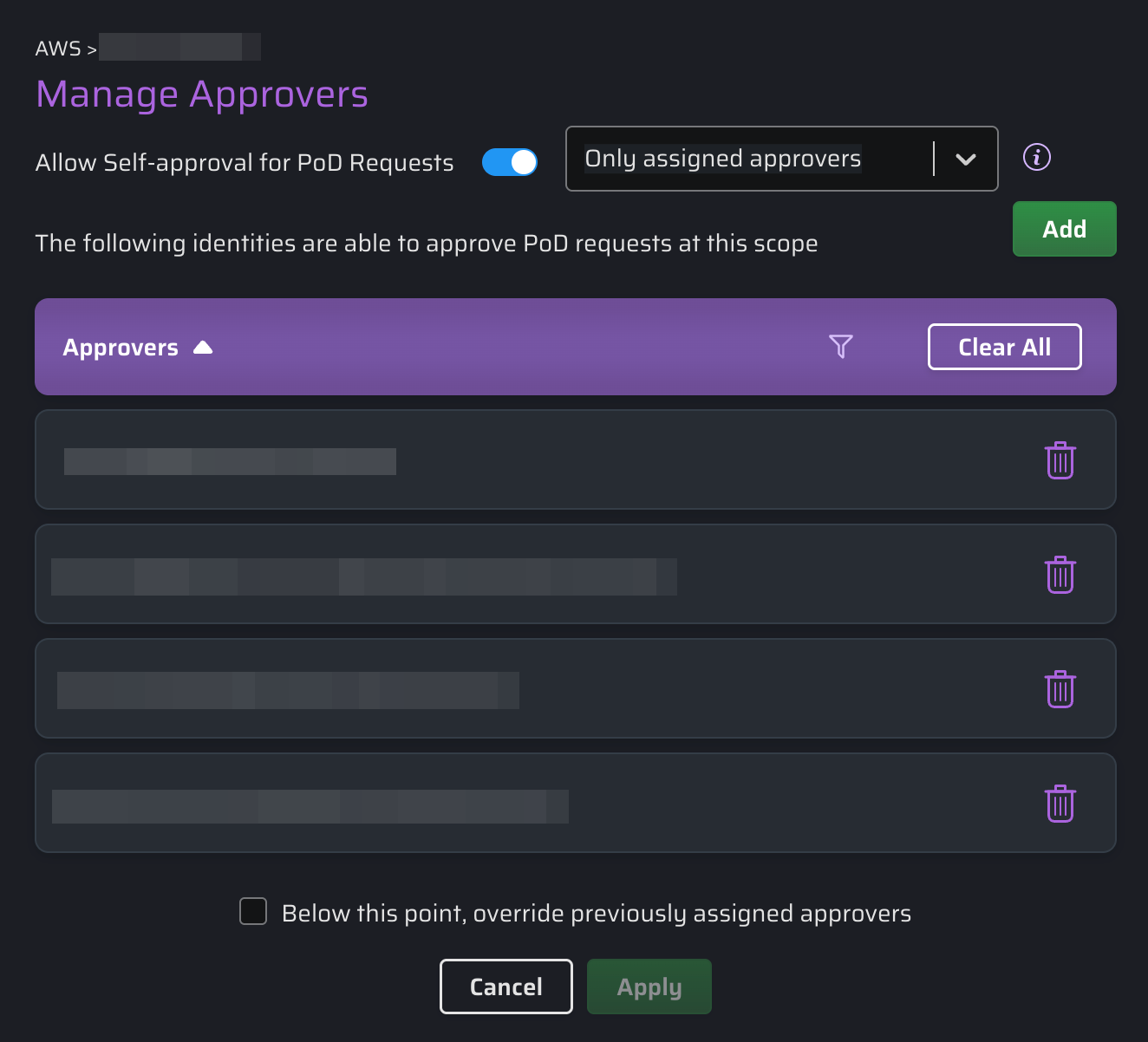Click the chevron arrow of approvers dropdown
The image size is (1148, 1042).
click(x=965, y=160)
